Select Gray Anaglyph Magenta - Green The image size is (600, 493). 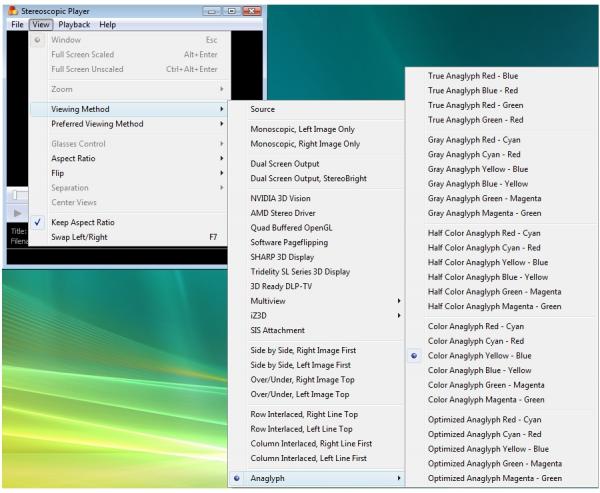[x=501, y=213]
